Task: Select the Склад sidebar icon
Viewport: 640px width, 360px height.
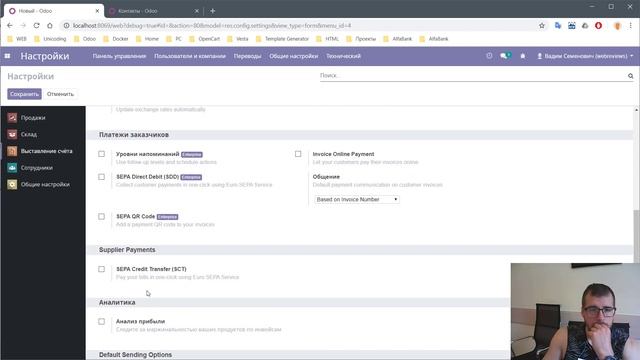Action: (12, 134)
